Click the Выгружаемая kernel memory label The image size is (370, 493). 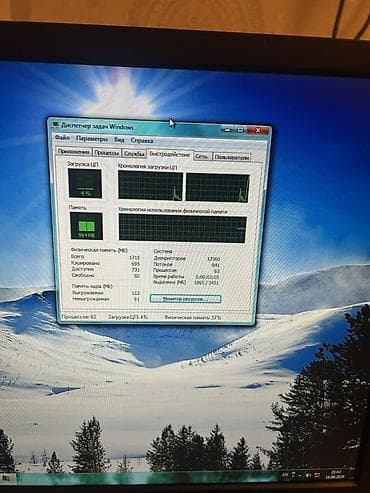point(88,293)
